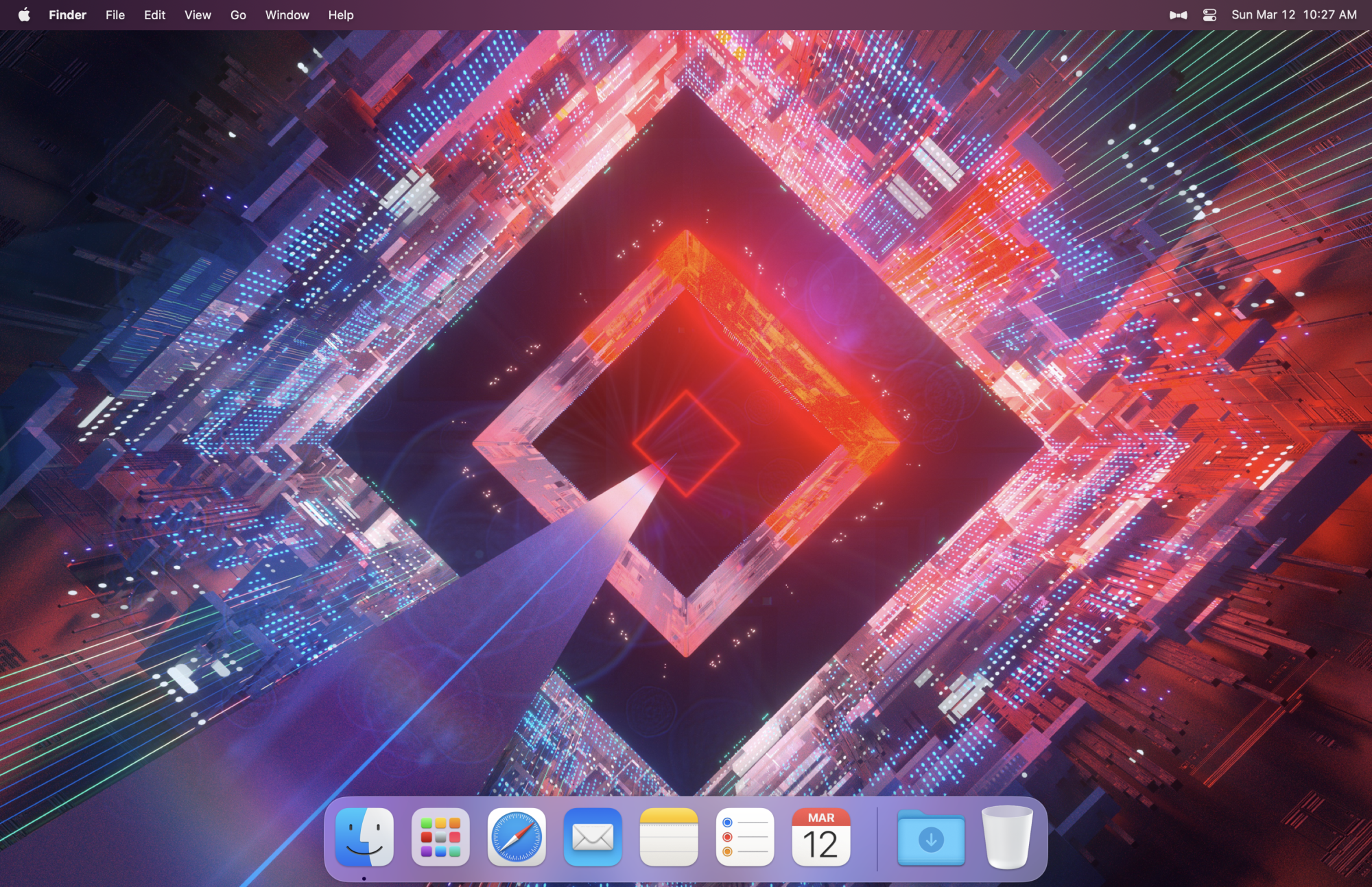Open the Go menu
The image size is (1372, 887).
(x=238, y=14)
